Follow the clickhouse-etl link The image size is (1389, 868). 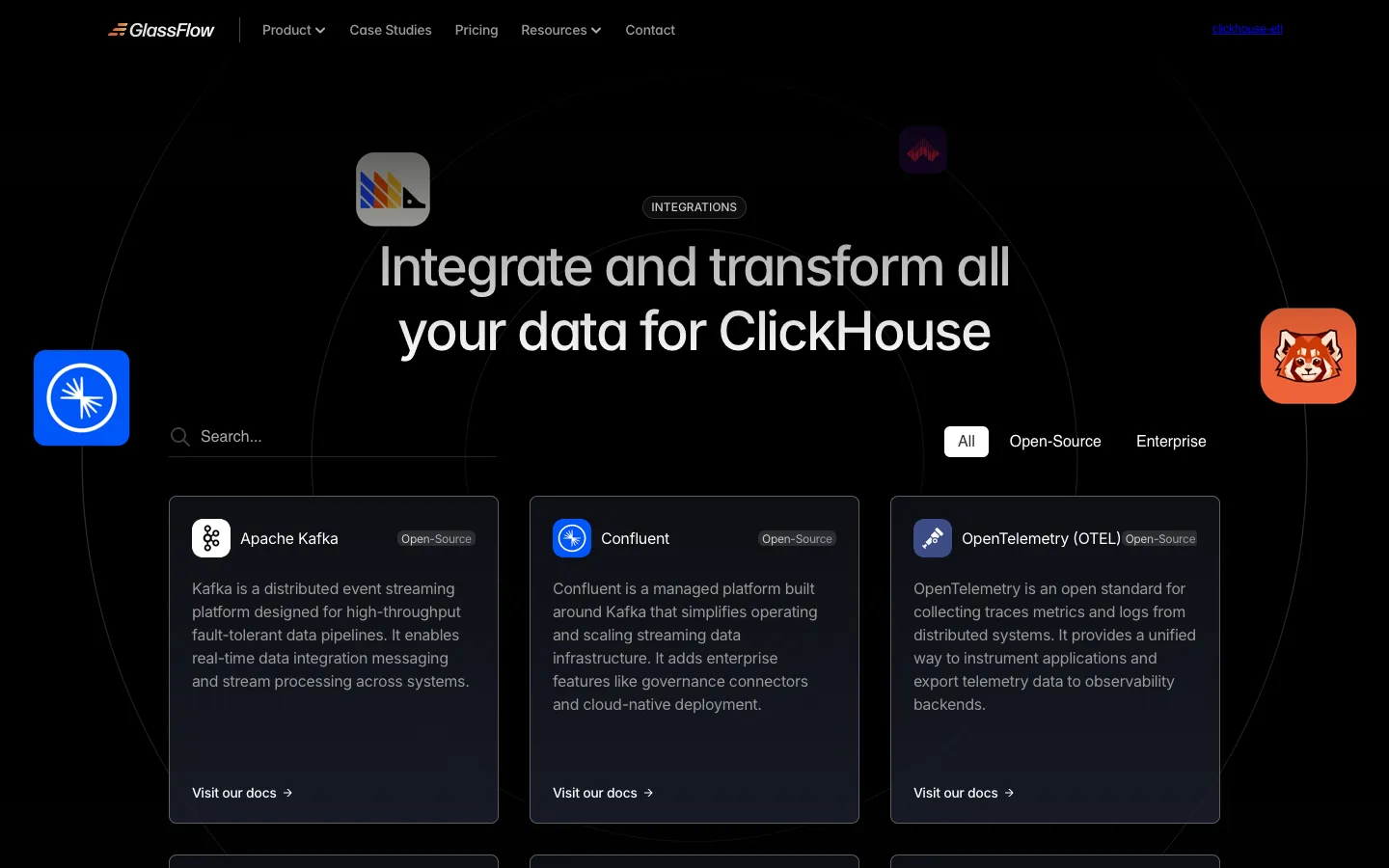(1247, 29)
